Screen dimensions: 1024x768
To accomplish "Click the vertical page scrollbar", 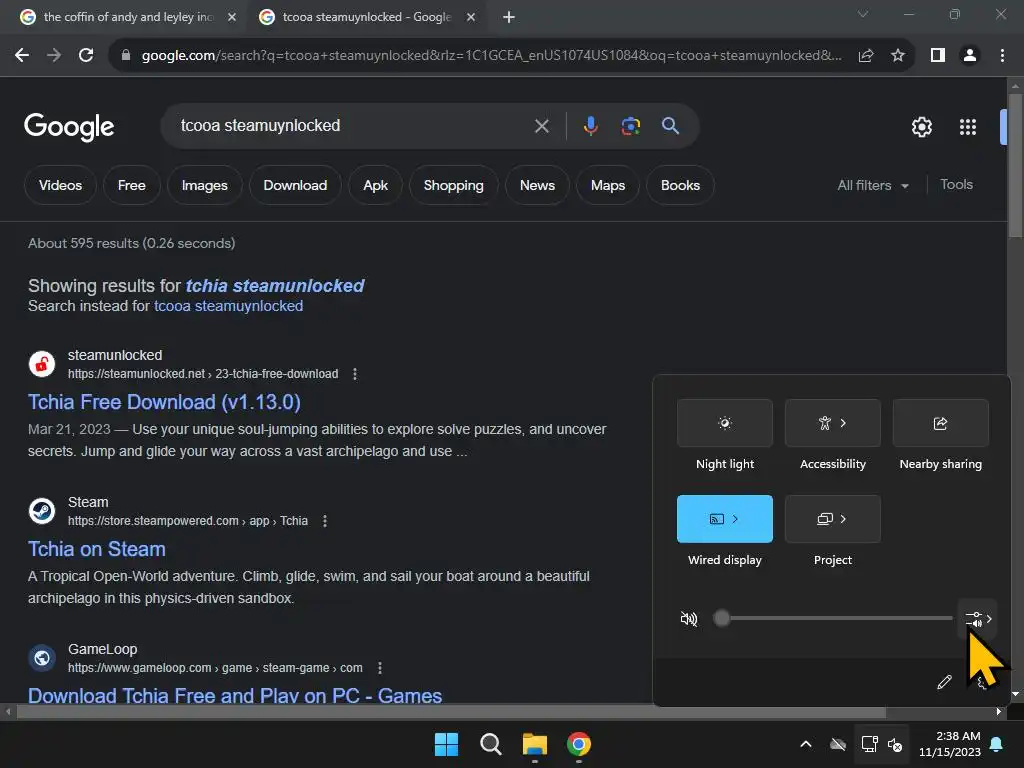I will 1015,165.
